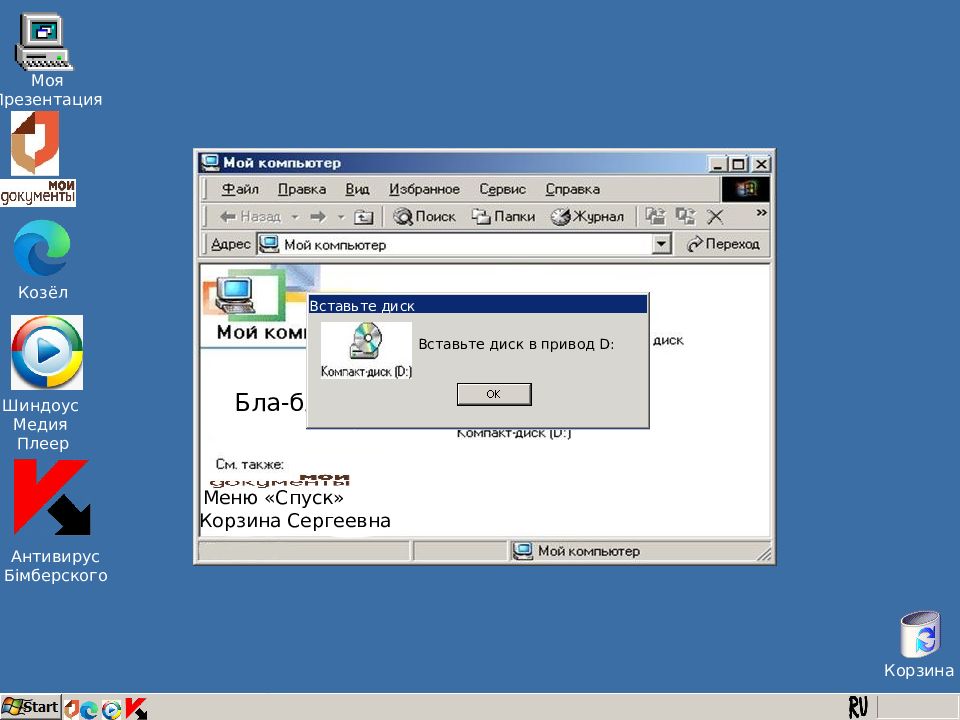Click the Переход go button
The width and height of the screenshot is (960, 720).
pyautogui.click(x=723, y=244)
